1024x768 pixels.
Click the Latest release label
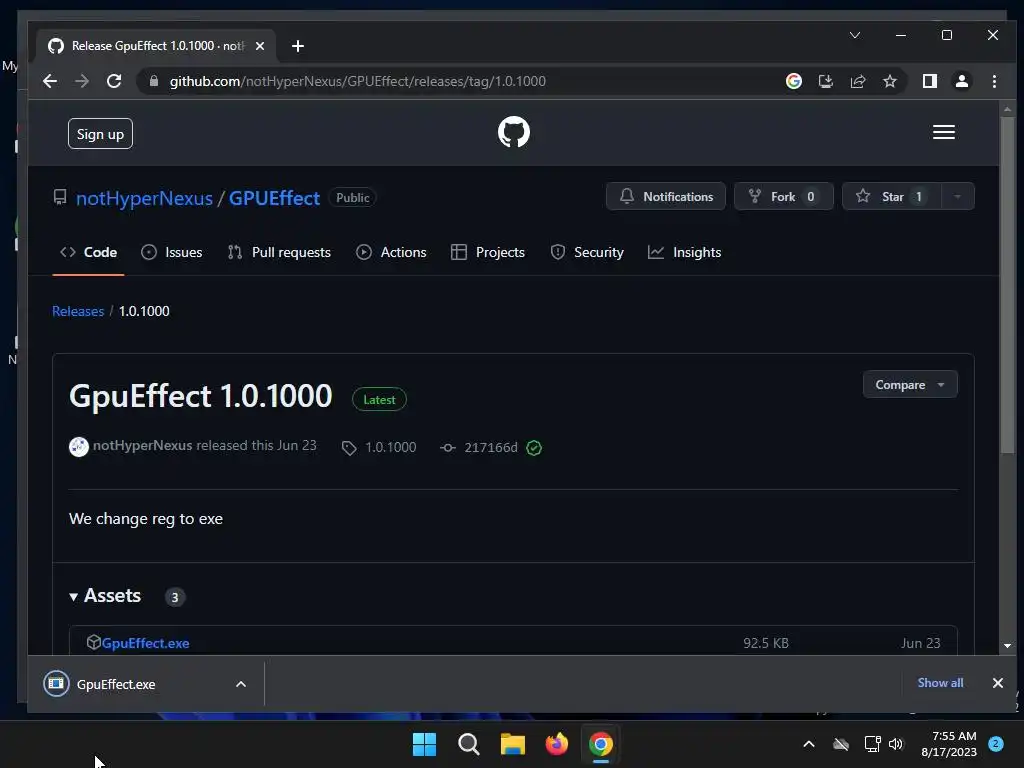379,400
